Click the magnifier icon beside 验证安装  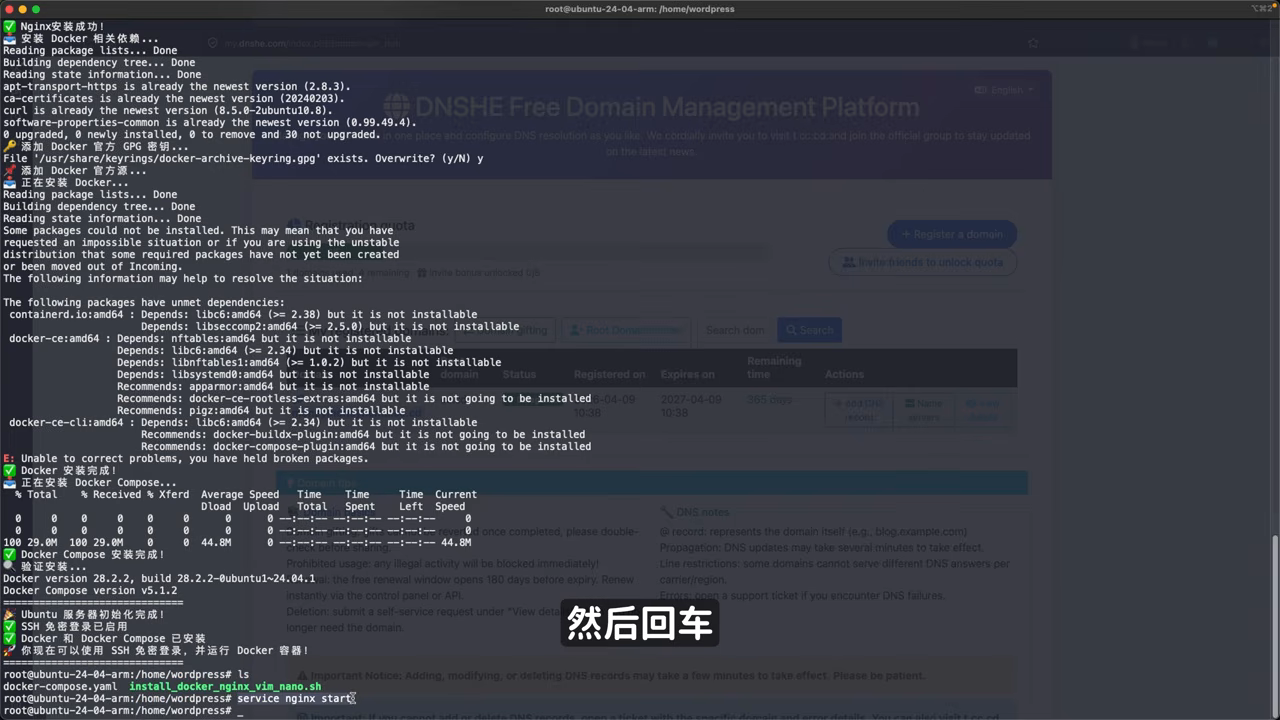(9, 566)
